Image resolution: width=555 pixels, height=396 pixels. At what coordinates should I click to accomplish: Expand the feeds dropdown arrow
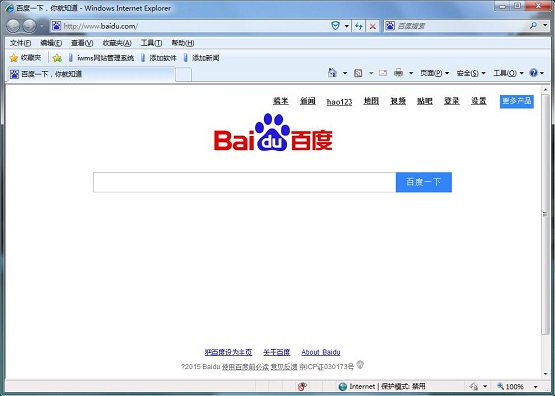[x=371, y=73]
